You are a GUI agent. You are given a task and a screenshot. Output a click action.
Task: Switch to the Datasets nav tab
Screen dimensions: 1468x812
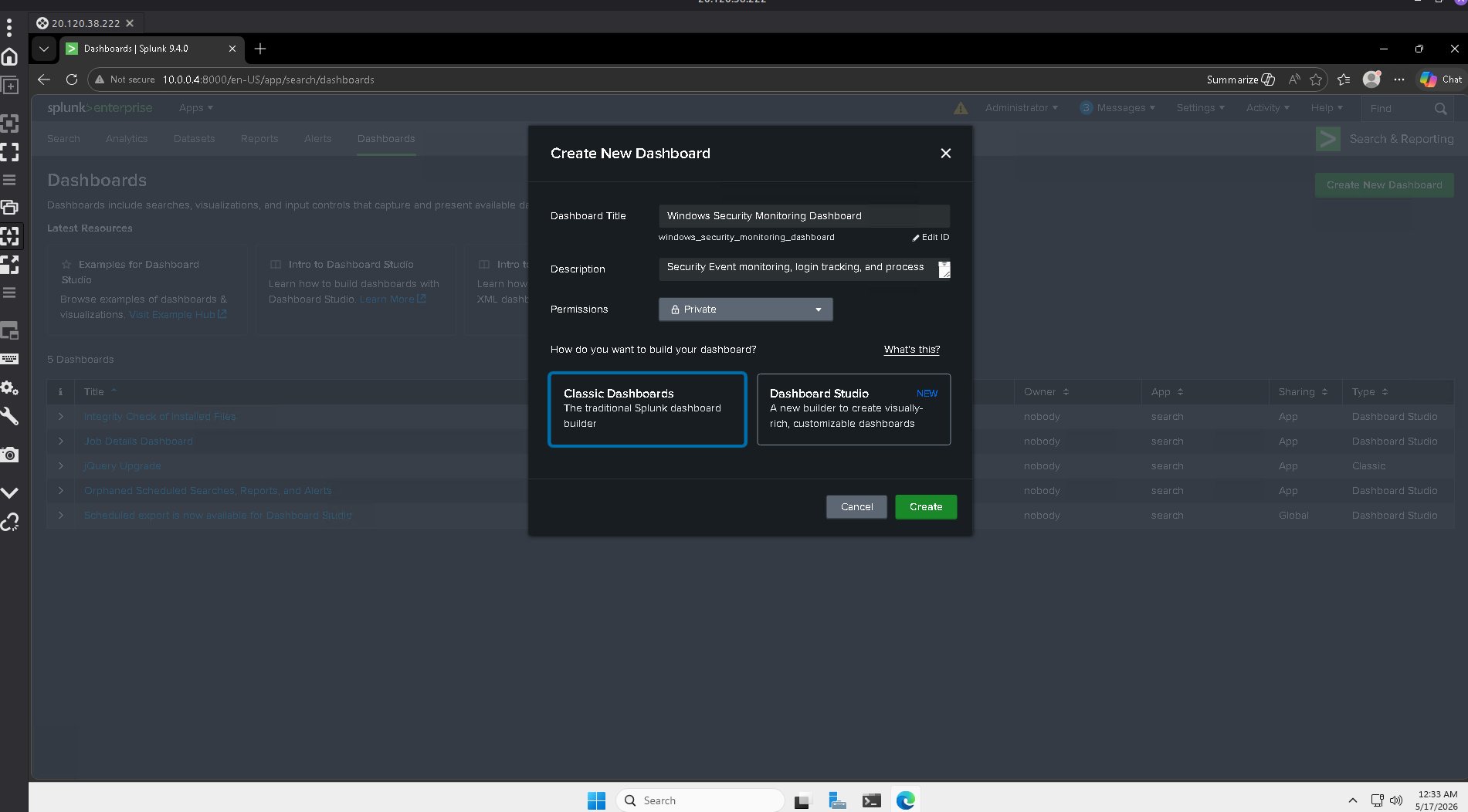point(195,139)
